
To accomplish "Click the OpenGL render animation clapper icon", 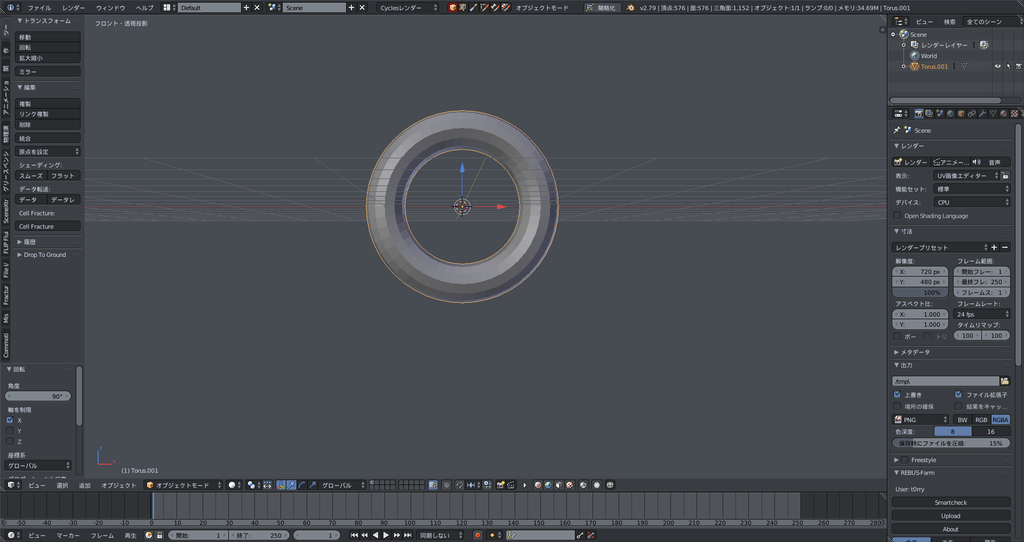I will coord(511,485).
